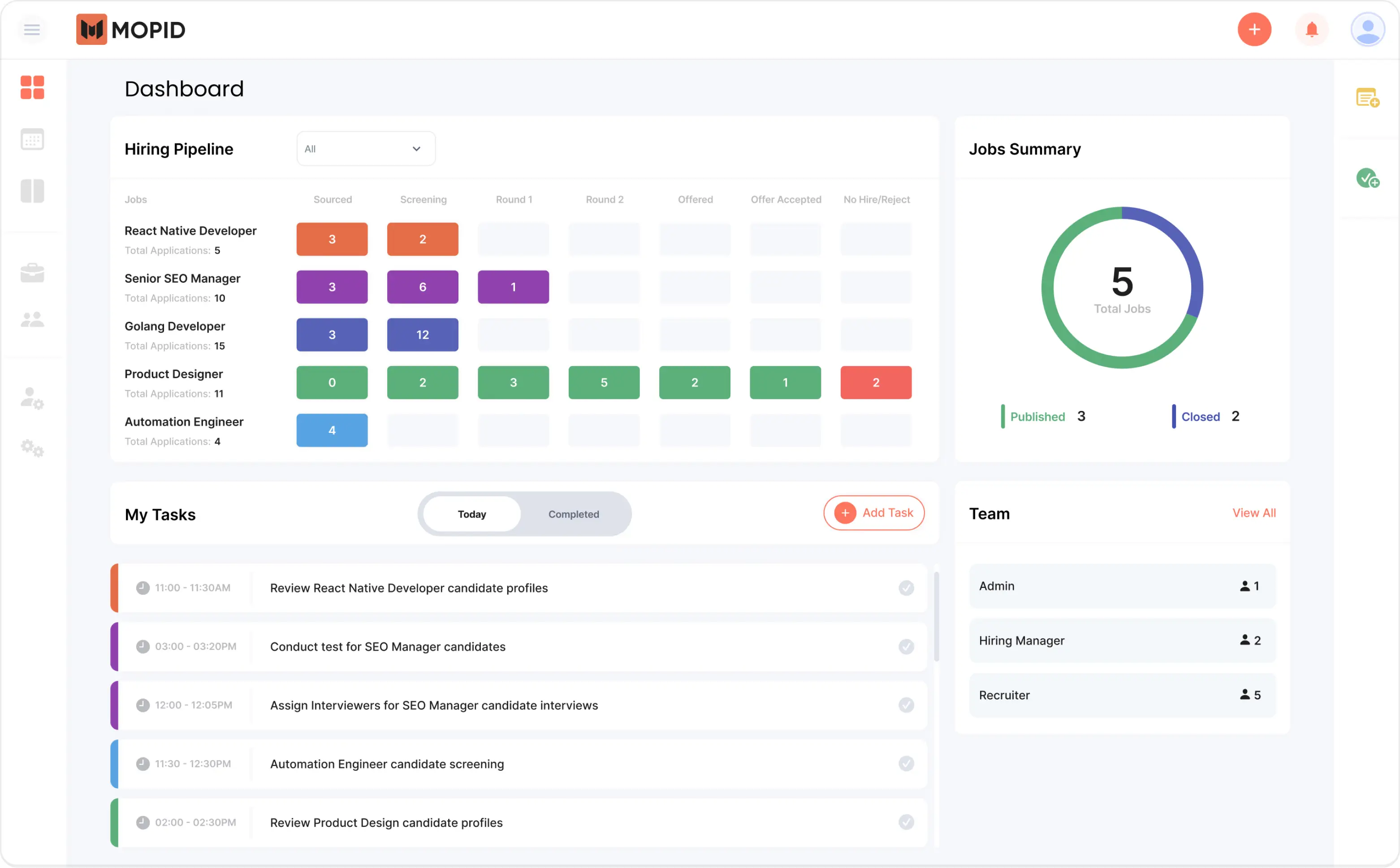Click the Add Task button
Image resolution: width=1400 pixels, height=868 pixels.
pyautogui.click(x=873, y=513)
